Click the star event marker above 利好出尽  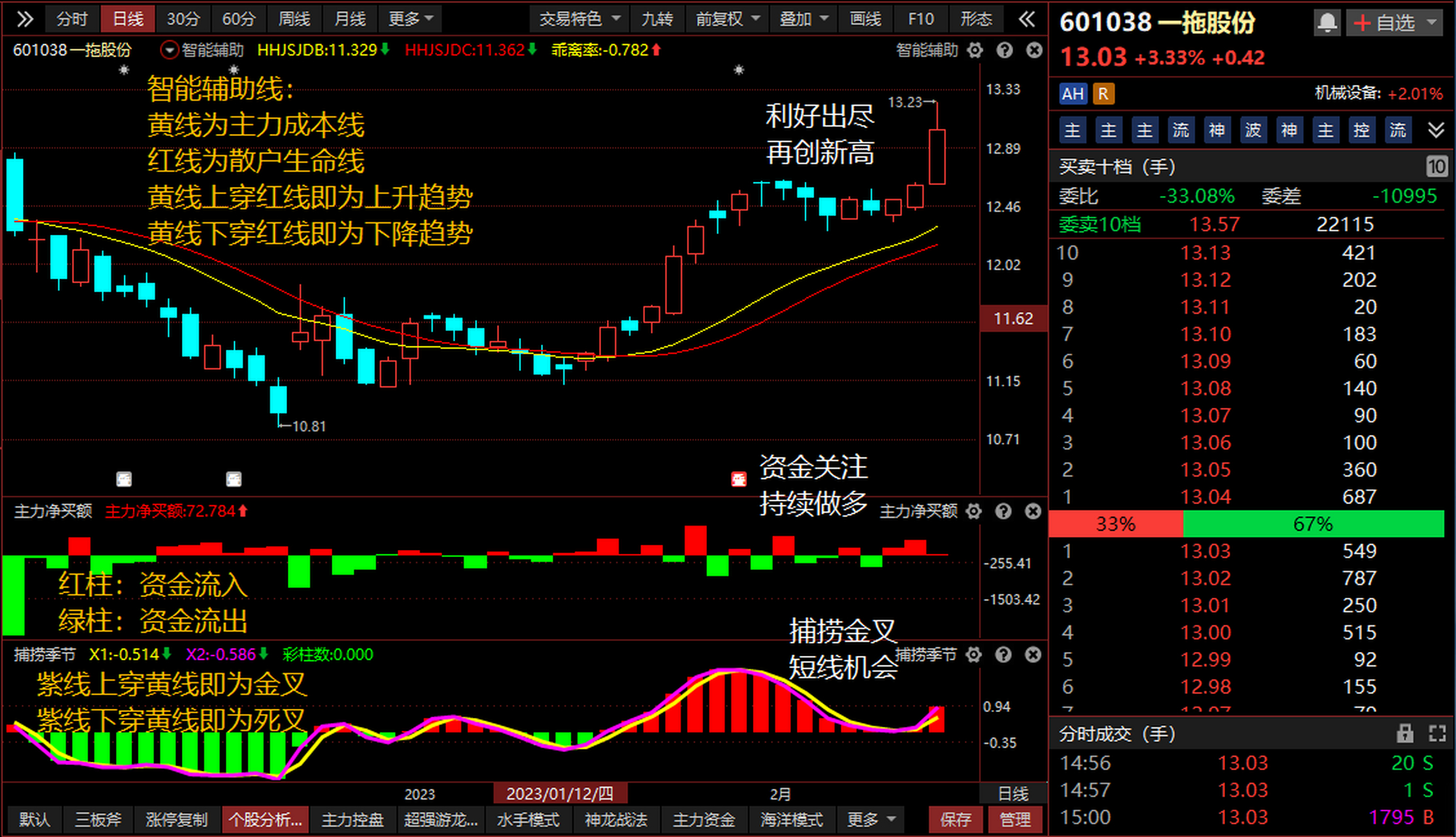point(738,70)
